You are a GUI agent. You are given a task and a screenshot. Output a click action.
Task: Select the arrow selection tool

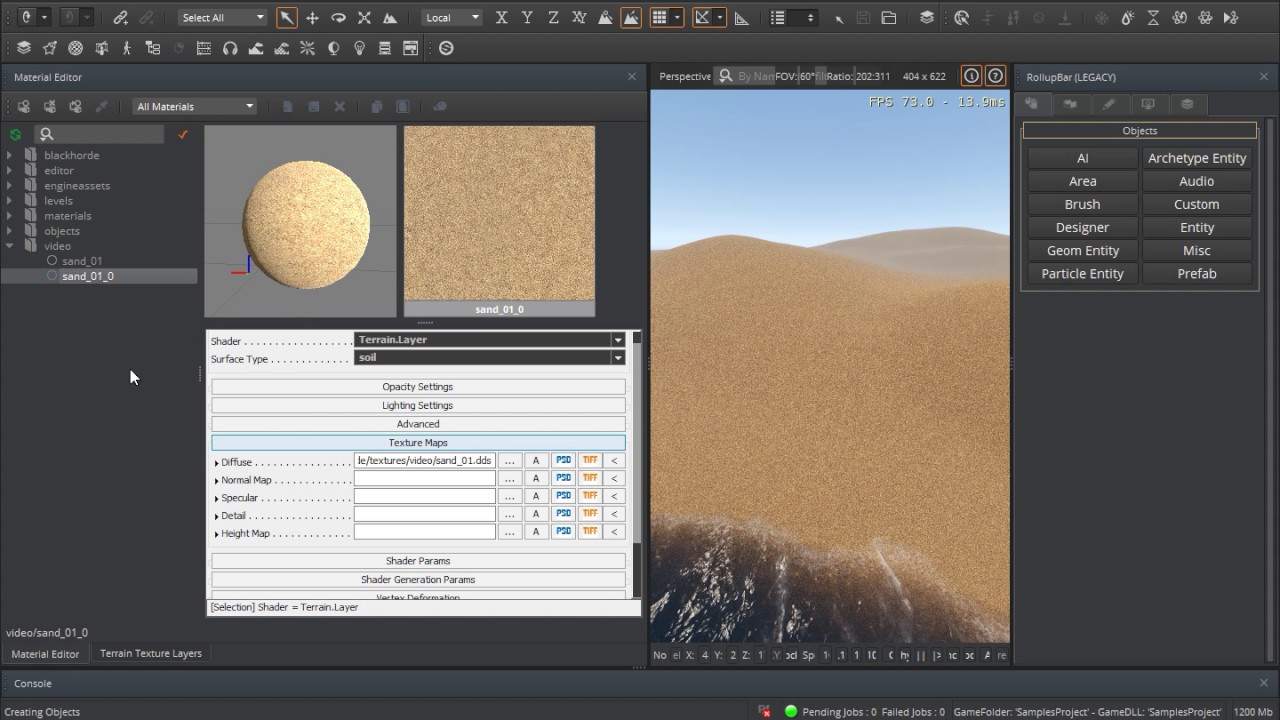pos(287,18)
